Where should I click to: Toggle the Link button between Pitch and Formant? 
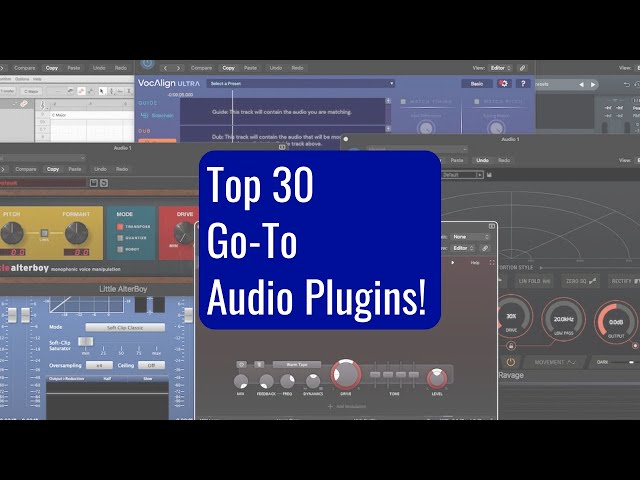click(44, 233)
